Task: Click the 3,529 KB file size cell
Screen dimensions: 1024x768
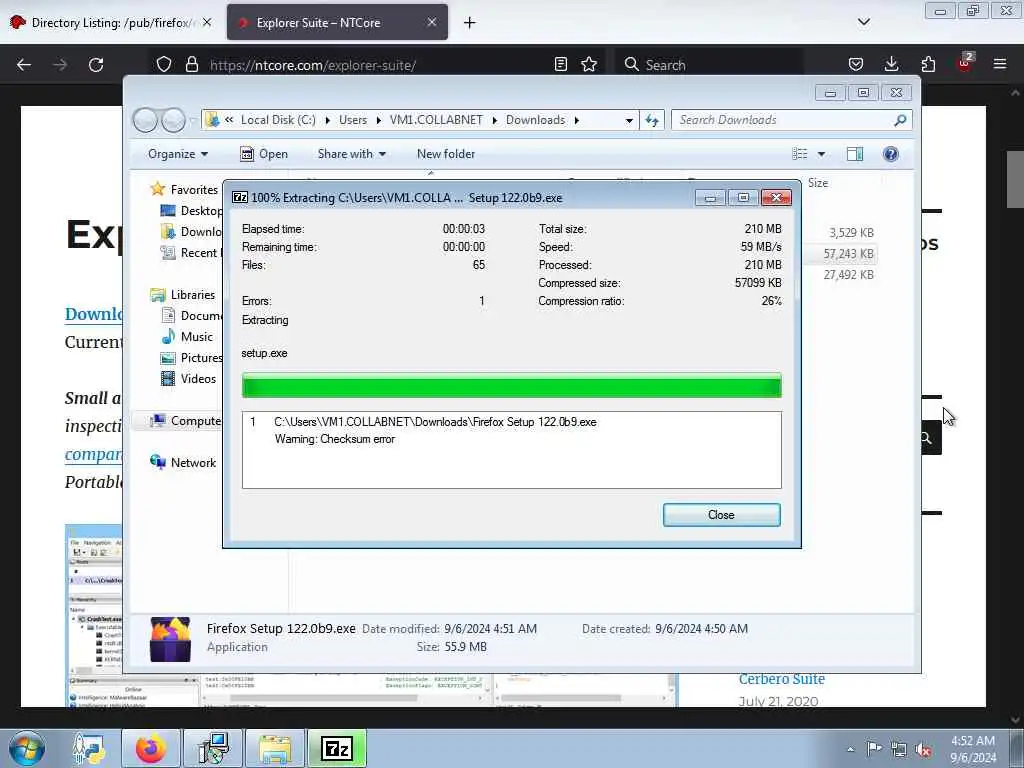Action: tap(851, 232)
